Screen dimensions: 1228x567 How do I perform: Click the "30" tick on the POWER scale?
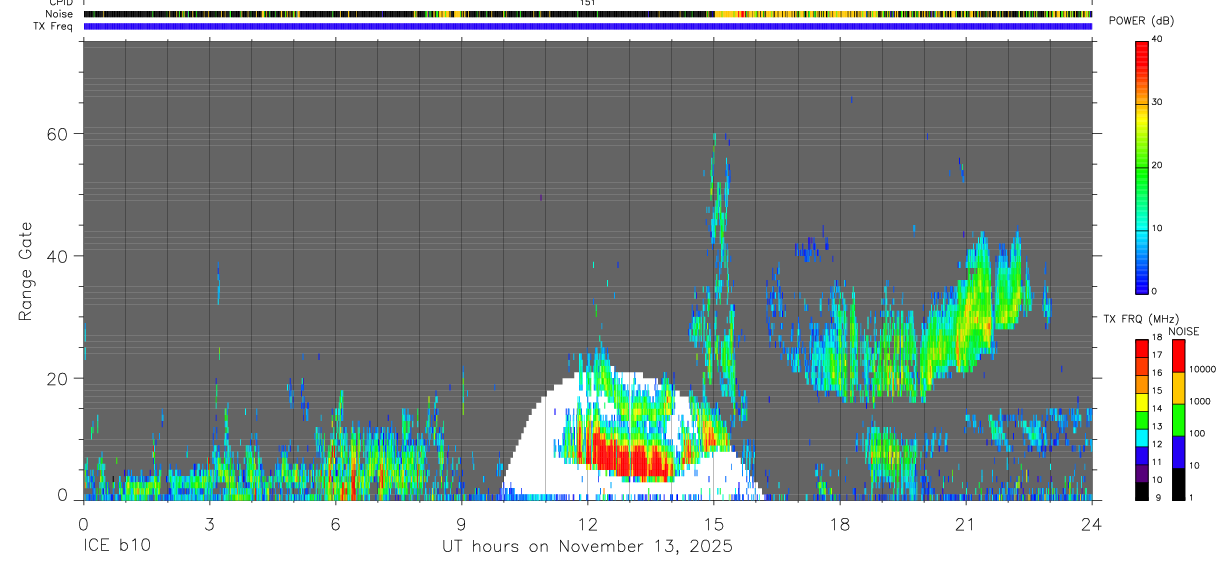pyautogui.click(x=1158, y=103)
